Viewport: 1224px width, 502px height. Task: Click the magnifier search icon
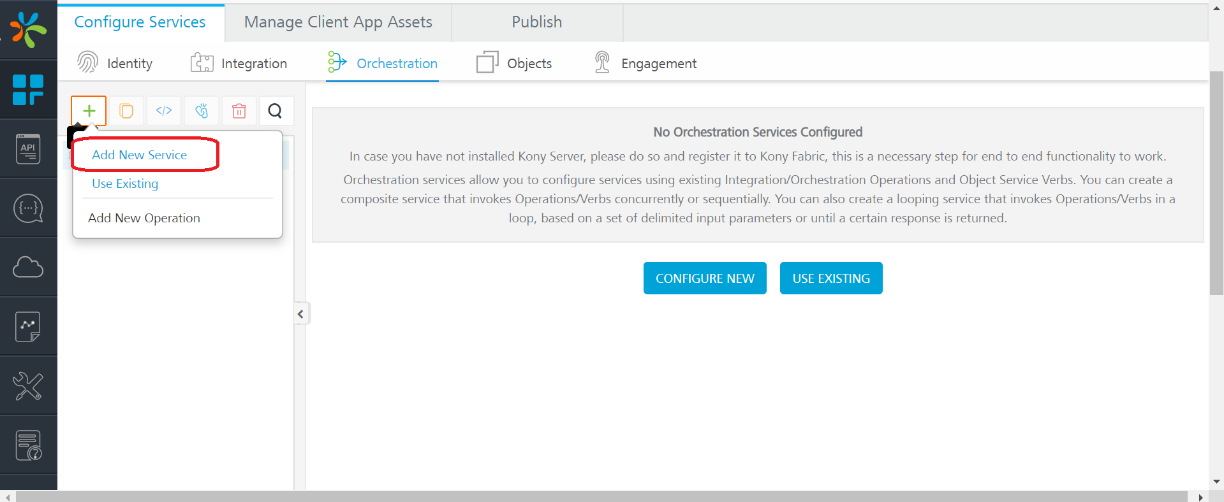[x=276, y=111]
